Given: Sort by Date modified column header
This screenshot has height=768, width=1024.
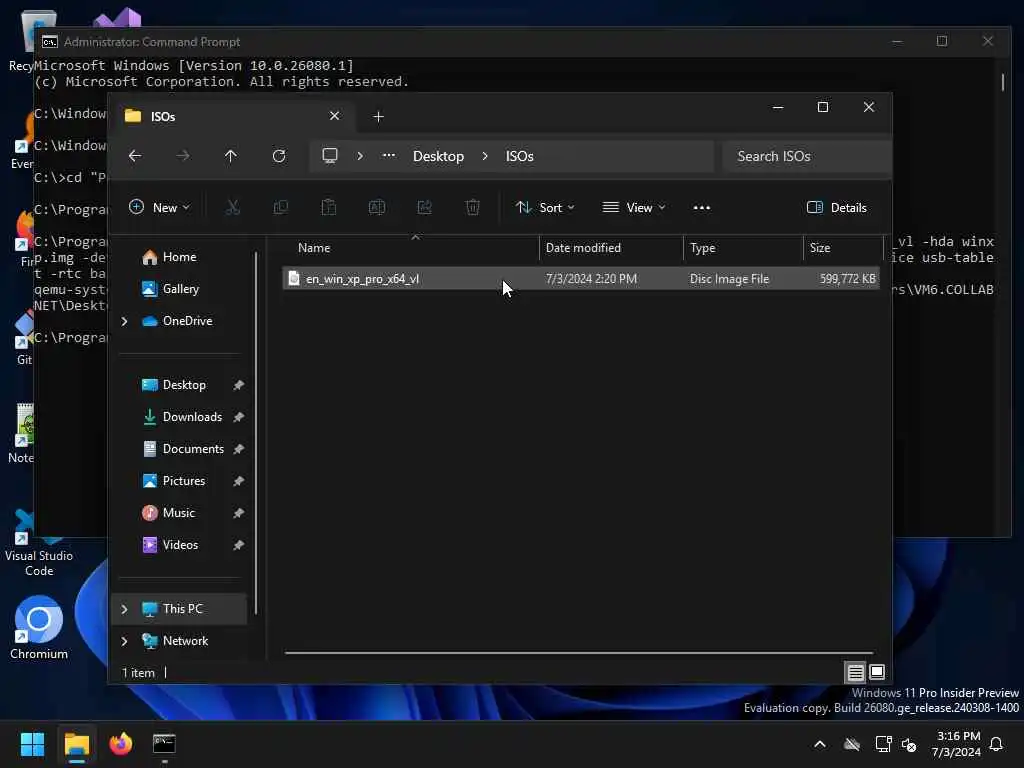Looking at the screenshot, I should pyautogui.click(x=611, y=248).
